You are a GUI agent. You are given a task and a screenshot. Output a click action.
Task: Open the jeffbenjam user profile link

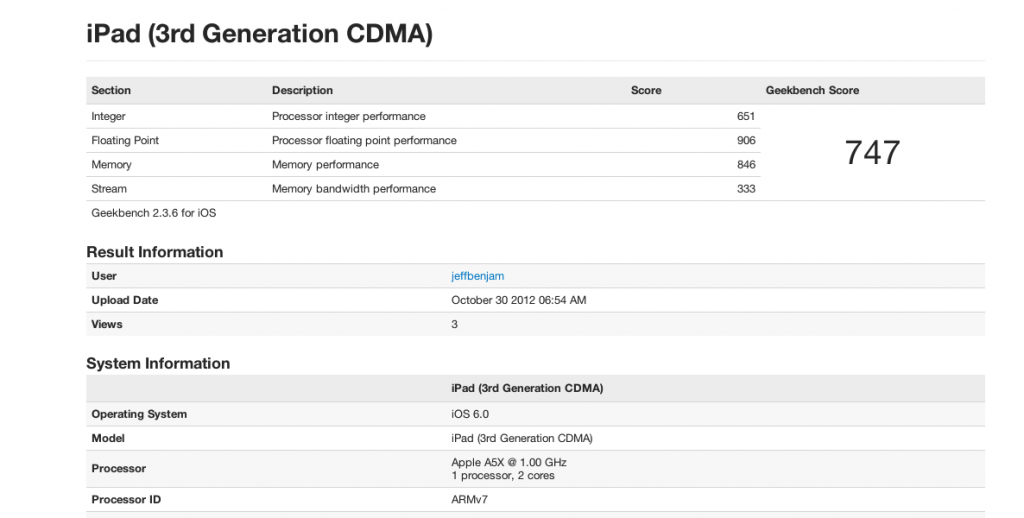(479, 276)
